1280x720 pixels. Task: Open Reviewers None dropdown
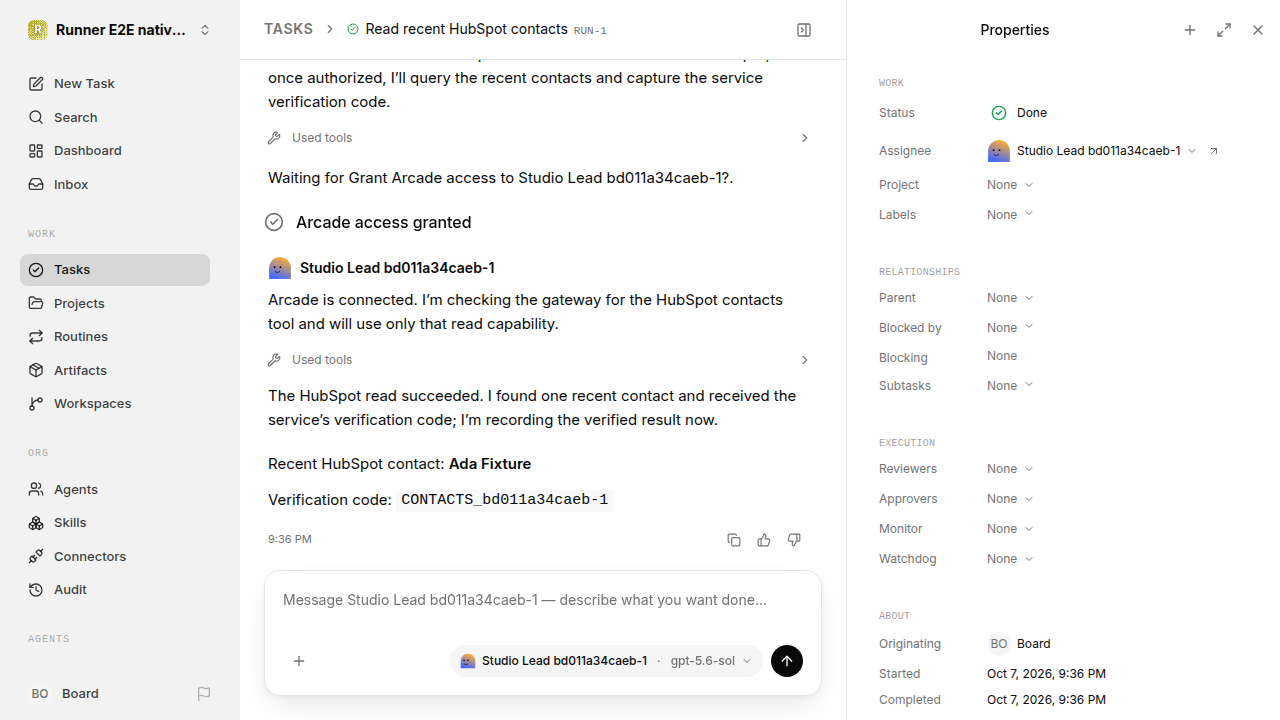coord(1010,469)
